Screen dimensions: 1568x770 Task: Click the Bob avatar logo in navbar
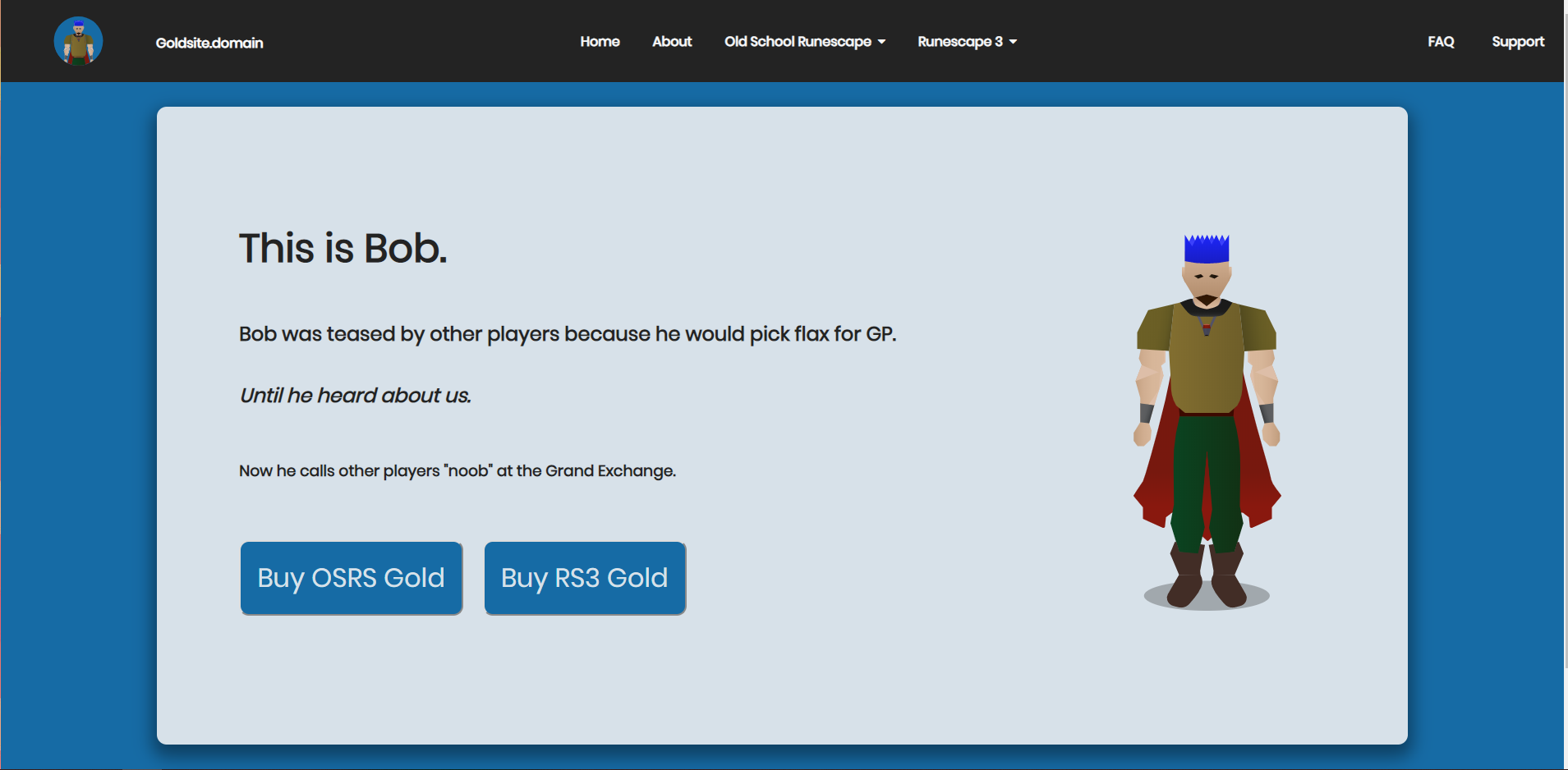[78, 41]
